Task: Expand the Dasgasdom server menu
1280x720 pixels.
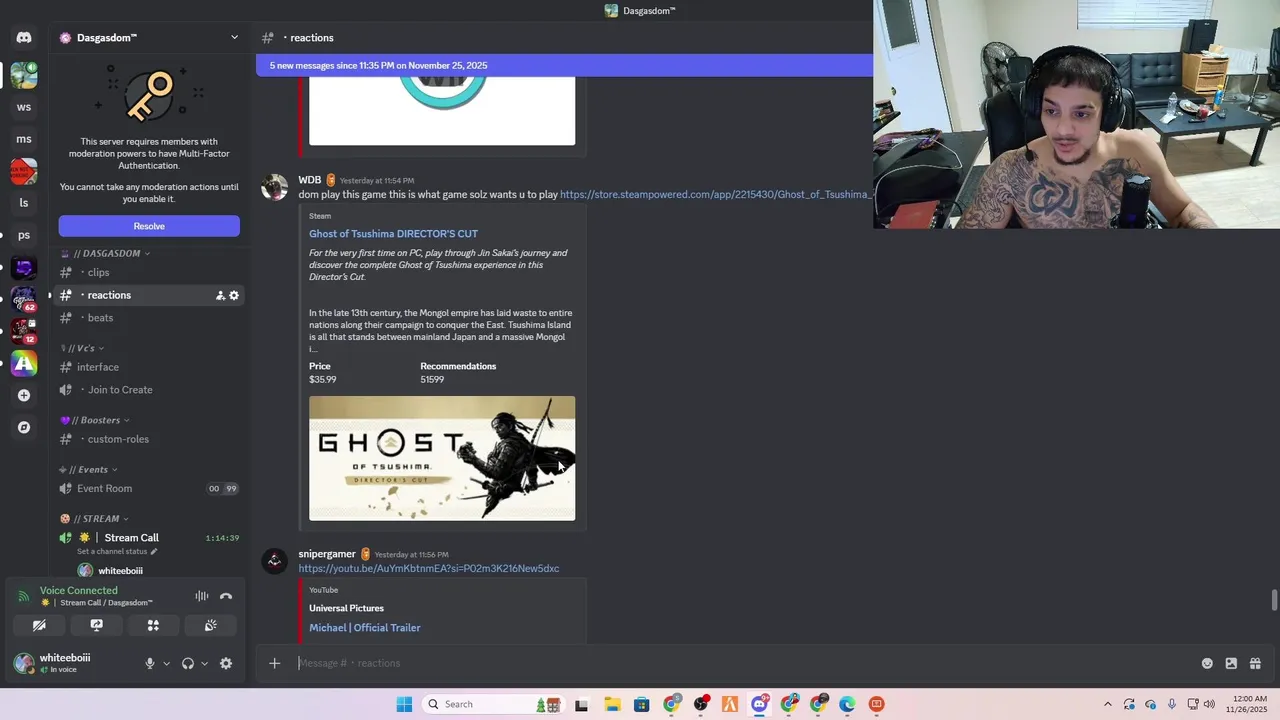Action: click(234, 37)
